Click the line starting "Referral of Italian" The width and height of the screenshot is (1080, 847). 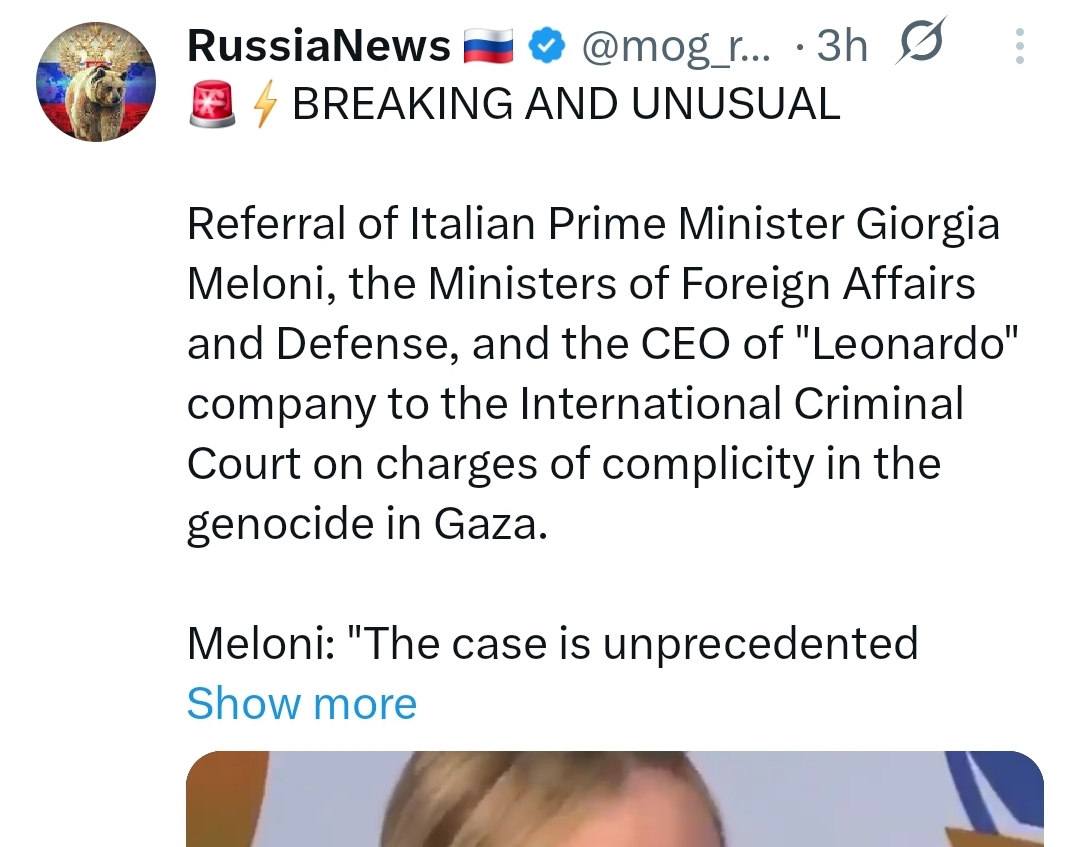pyautogui.click(x=593, y=224)
